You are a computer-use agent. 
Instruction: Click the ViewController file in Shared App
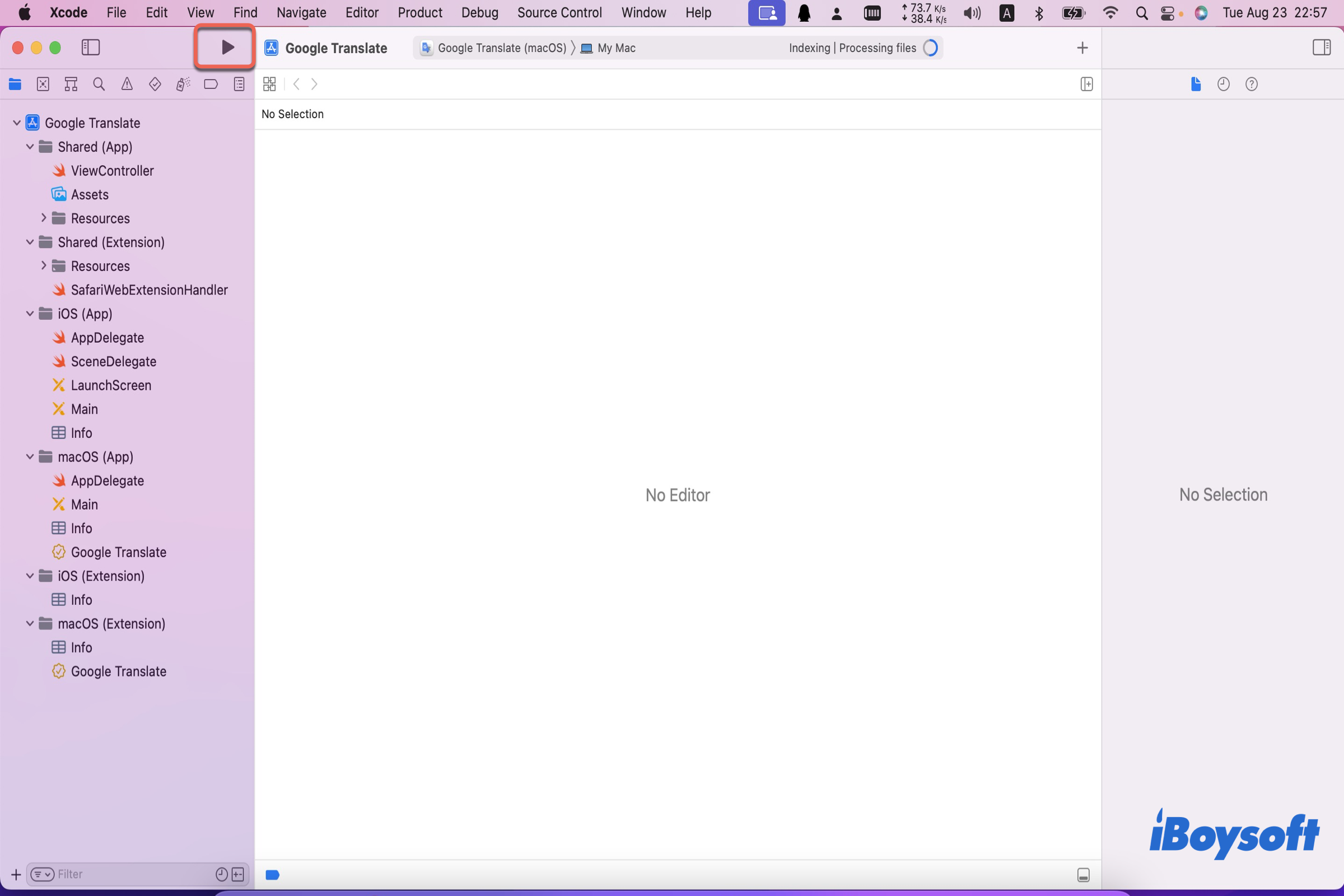(113, 170)
